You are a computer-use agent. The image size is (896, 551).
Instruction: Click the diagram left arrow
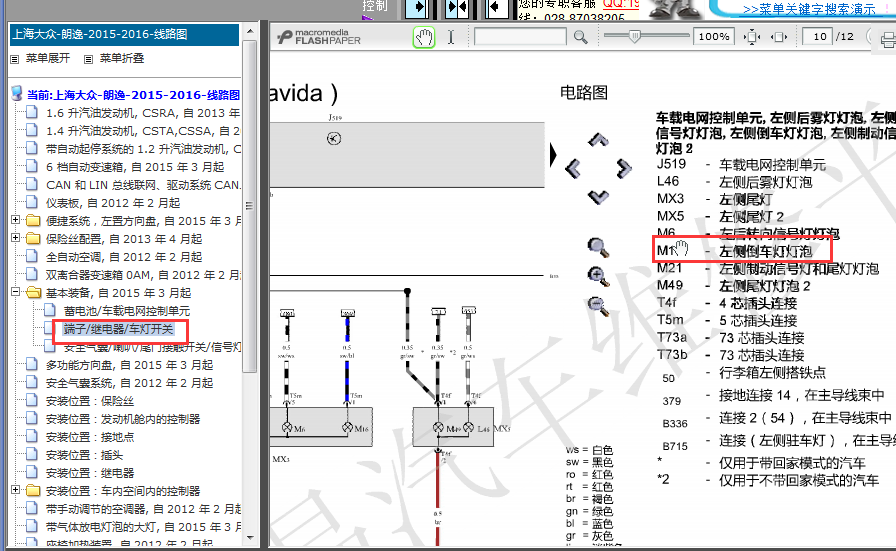coord(573,168)
